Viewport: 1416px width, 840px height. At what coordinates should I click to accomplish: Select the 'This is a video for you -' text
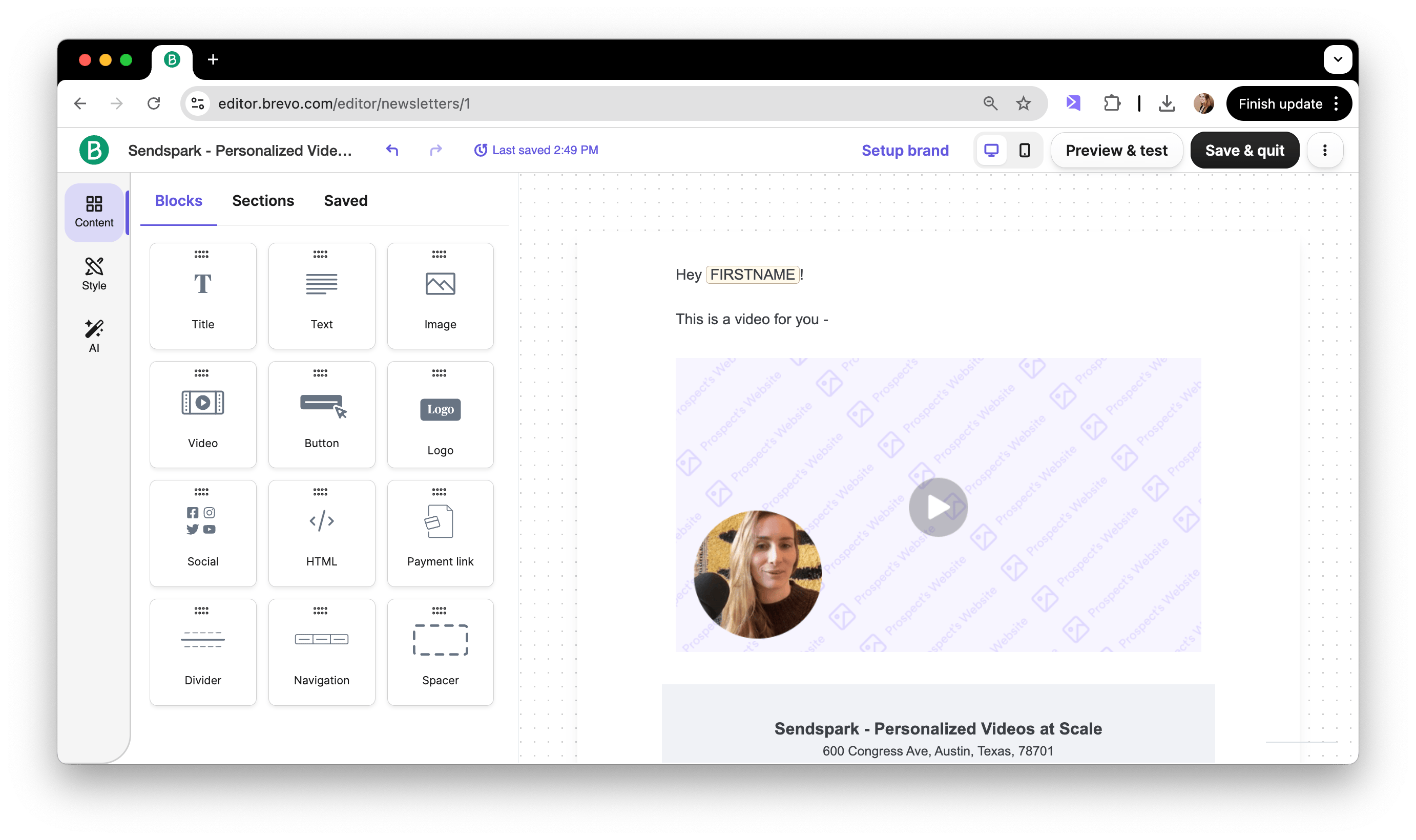pyautogui.click(x=752, y=319)
